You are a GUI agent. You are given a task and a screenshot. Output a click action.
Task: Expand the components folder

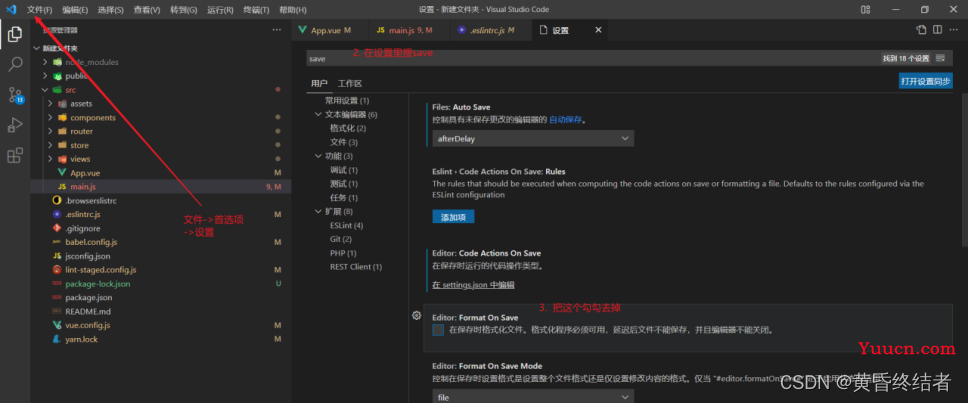pos(50,117)
